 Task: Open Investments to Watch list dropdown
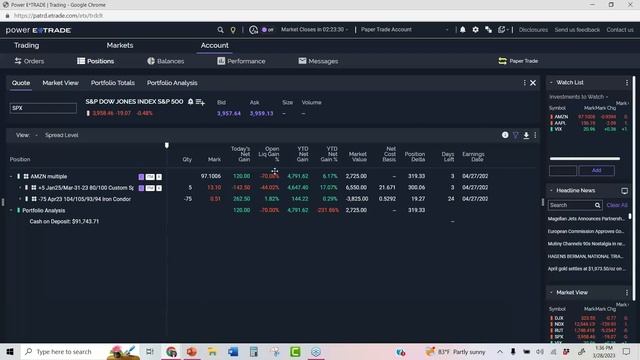pos(578,97)
